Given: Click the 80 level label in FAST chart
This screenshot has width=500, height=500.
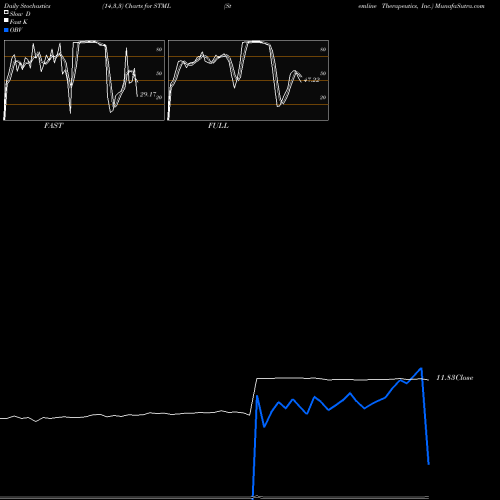Looking at the screenshot, I should 159,49.
